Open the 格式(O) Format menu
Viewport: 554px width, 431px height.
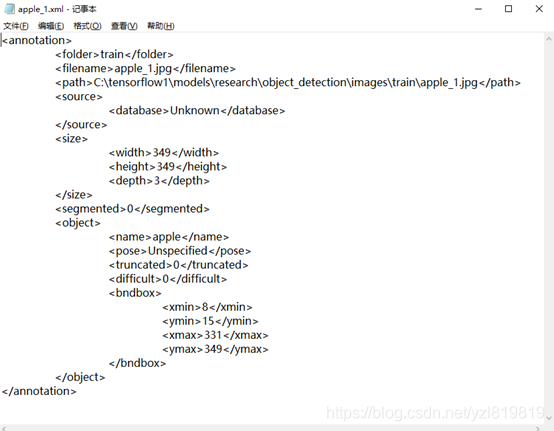tap(87, 26)
